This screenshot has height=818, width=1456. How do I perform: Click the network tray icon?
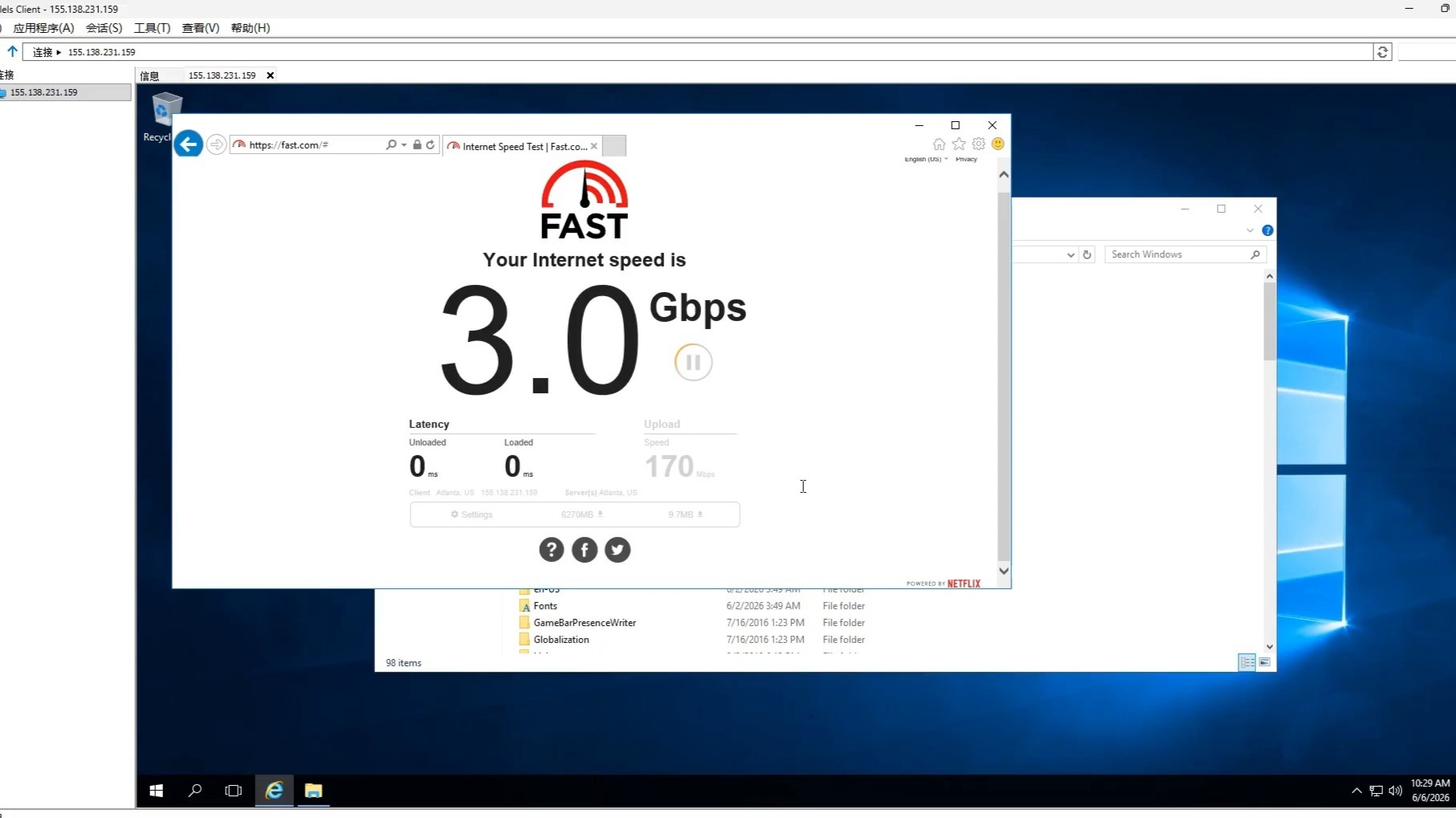coord(1376,791)
